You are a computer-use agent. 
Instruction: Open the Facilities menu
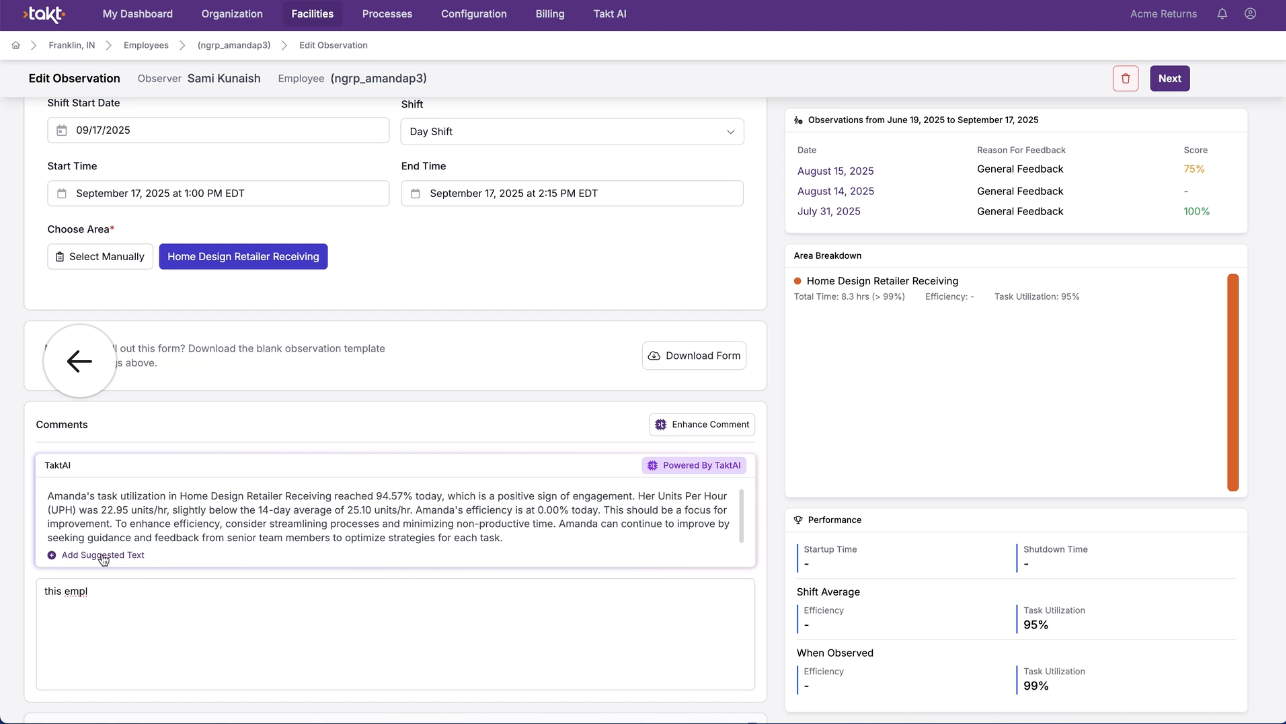[x=312, y=14]
